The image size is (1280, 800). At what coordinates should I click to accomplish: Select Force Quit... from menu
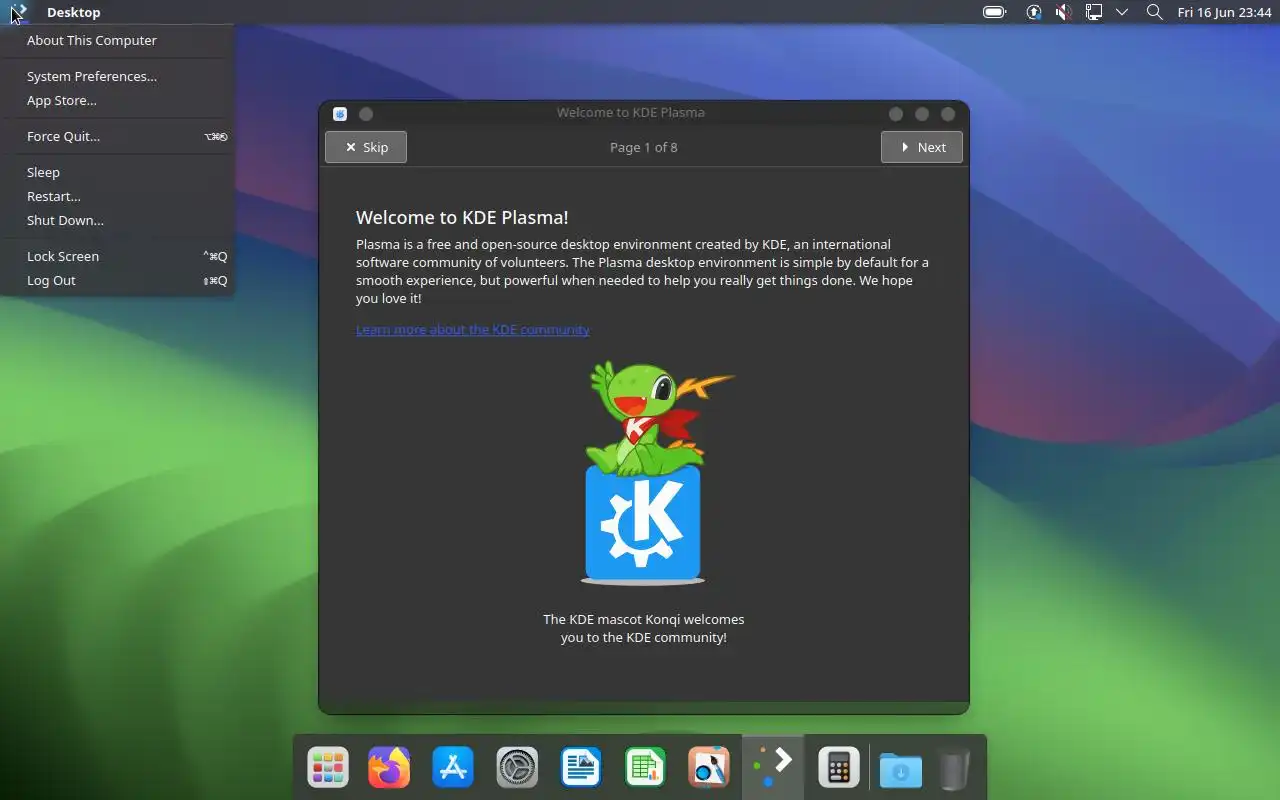[x=117, y=136]
